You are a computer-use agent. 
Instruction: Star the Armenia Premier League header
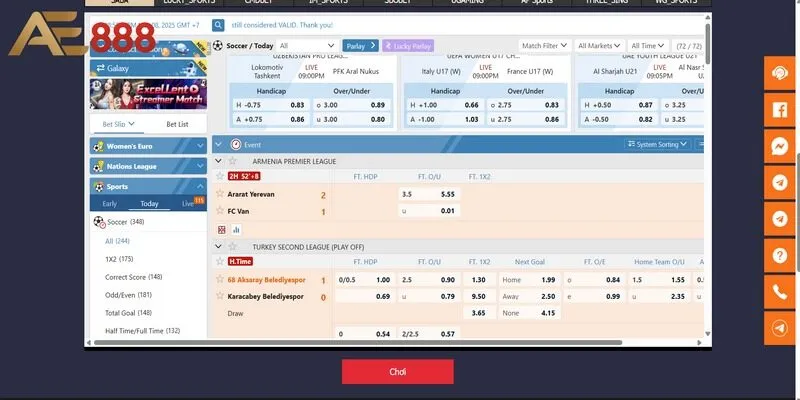233,161
